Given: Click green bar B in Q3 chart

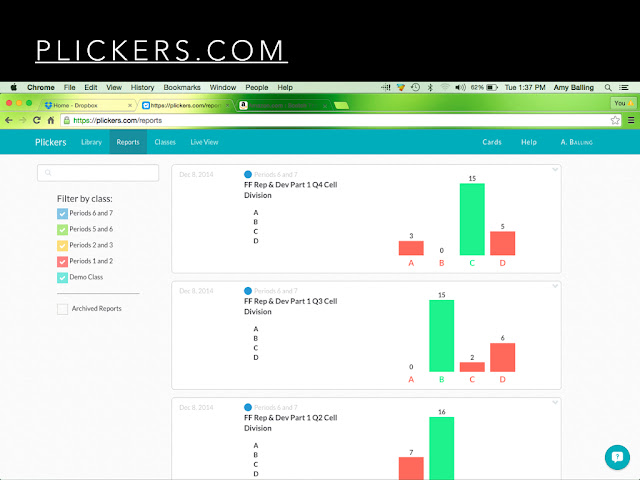Looking at the screenshot, I should [x=442, y=336].
